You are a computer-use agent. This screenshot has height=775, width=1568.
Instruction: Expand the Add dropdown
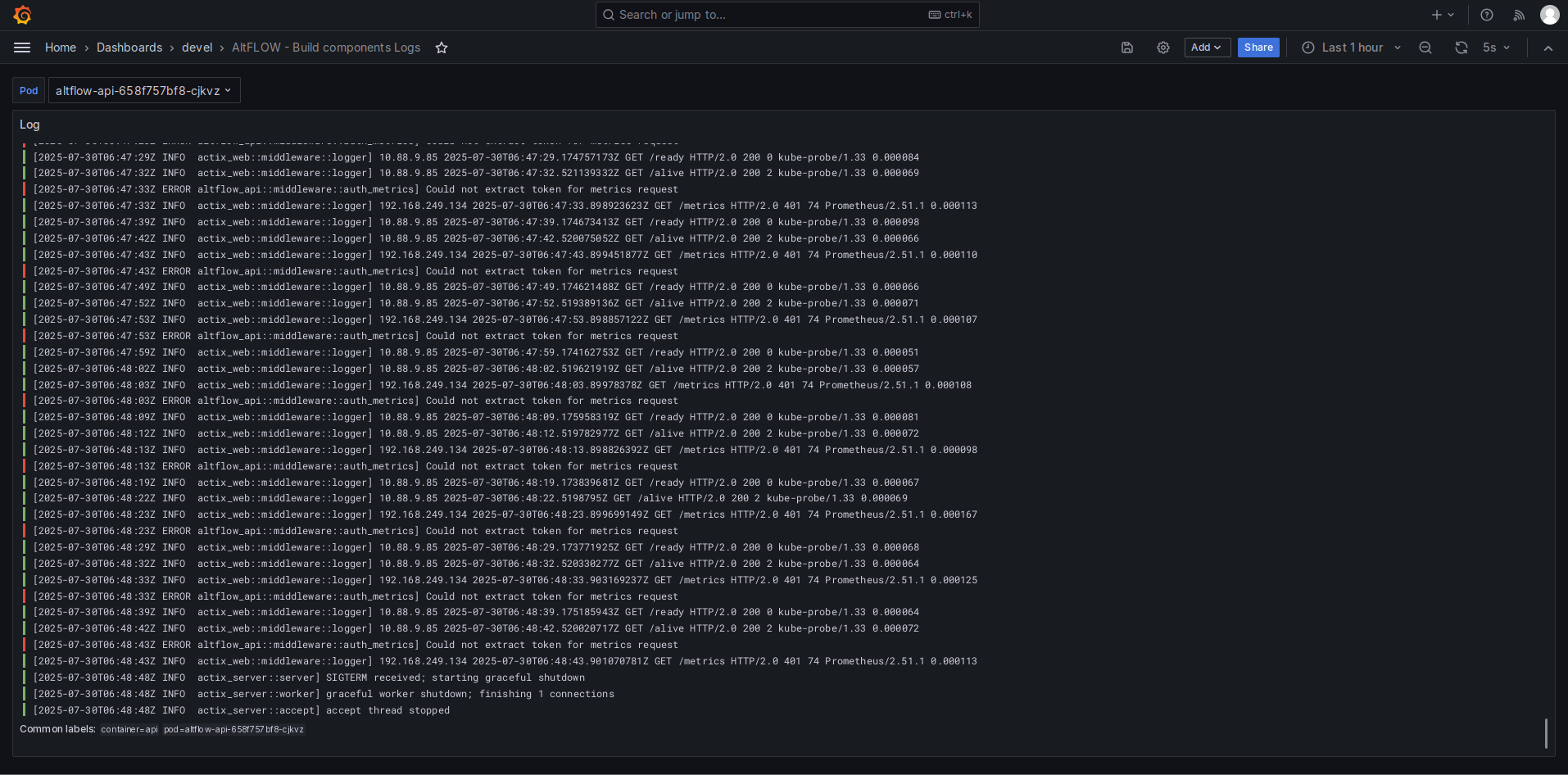(x=1207, y=48)
